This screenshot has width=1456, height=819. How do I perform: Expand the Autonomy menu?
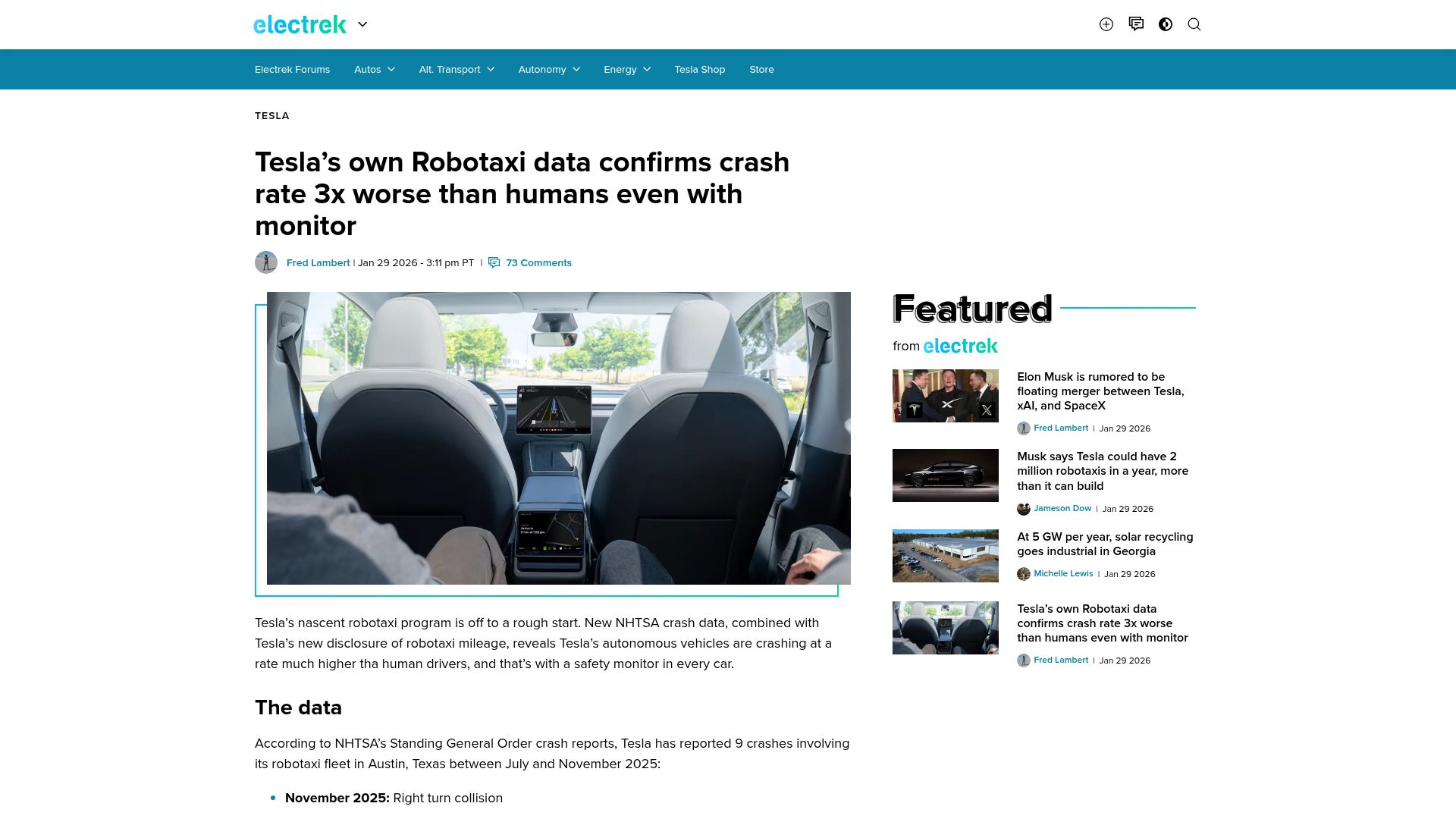549,69
